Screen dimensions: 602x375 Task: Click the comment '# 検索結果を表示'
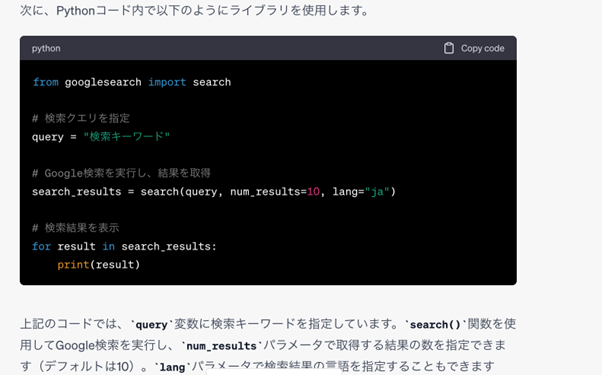pyautogui.click(x=76, y=228)
